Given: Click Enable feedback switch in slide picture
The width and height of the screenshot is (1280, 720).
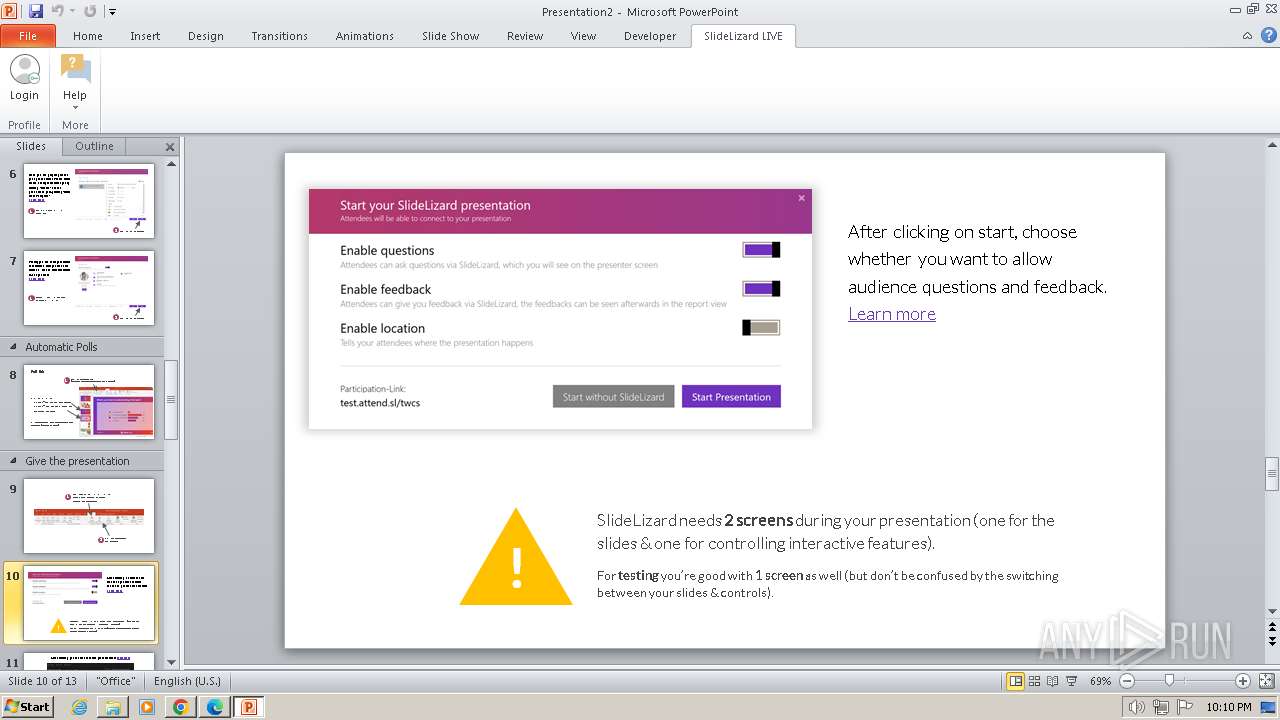Looking at the screenshot, I should 761,288.
